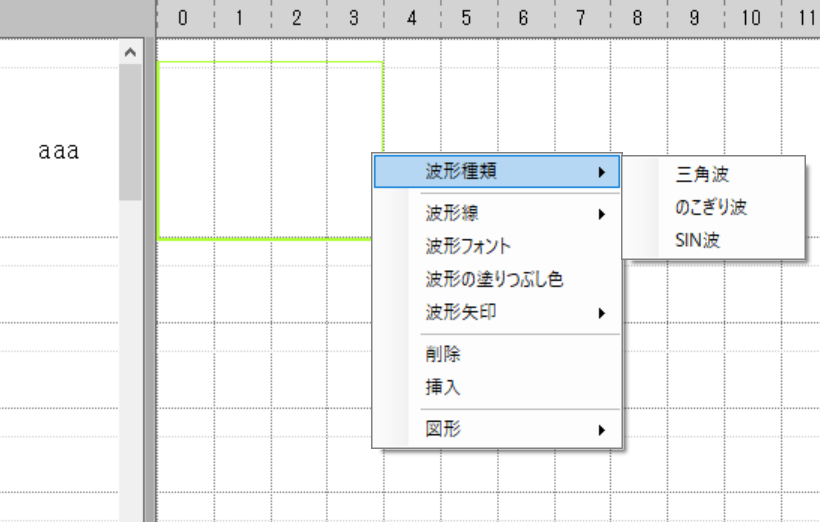Click 波形フォント menu entry

[x=468, y=246]
